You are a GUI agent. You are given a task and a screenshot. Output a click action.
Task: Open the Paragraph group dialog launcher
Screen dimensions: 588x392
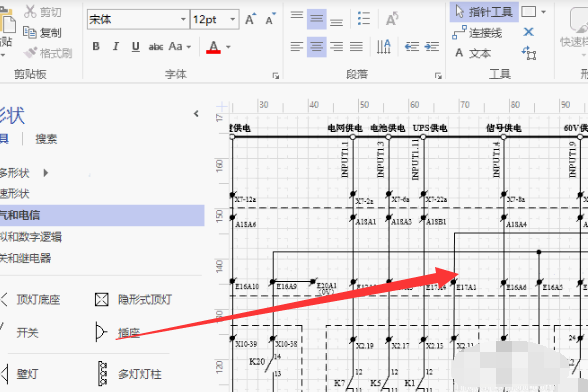(x=438, y=76)
